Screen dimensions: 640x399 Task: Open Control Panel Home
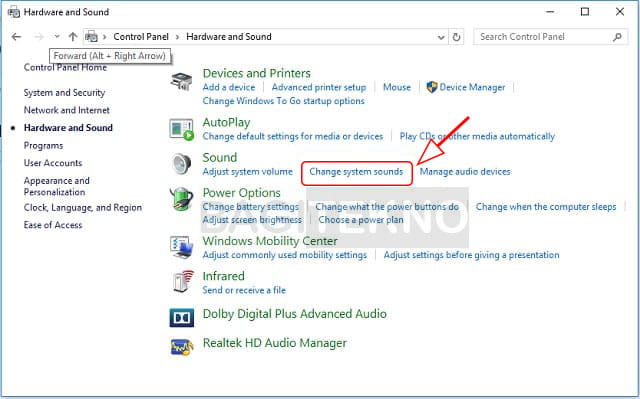coord(65,68)
